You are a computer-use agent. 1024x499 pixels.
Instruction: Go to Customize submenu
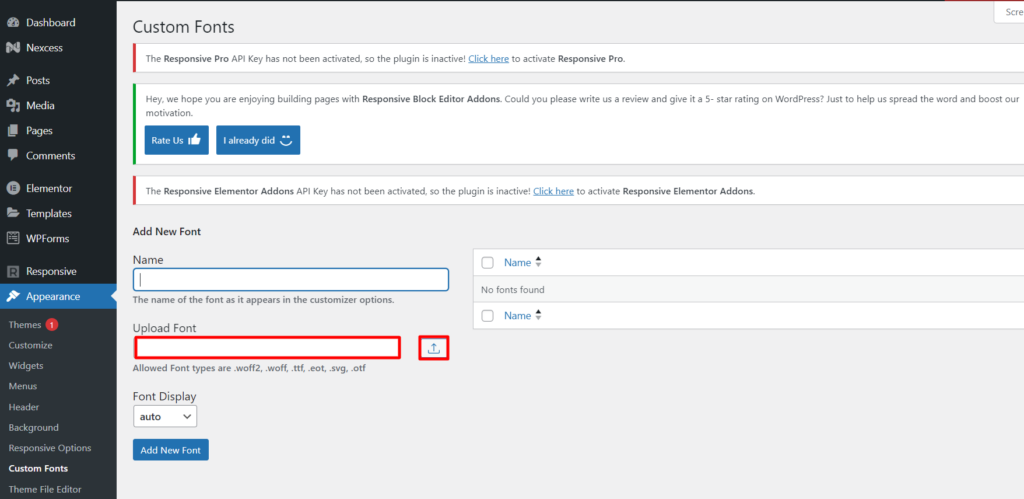pos(31,345)
